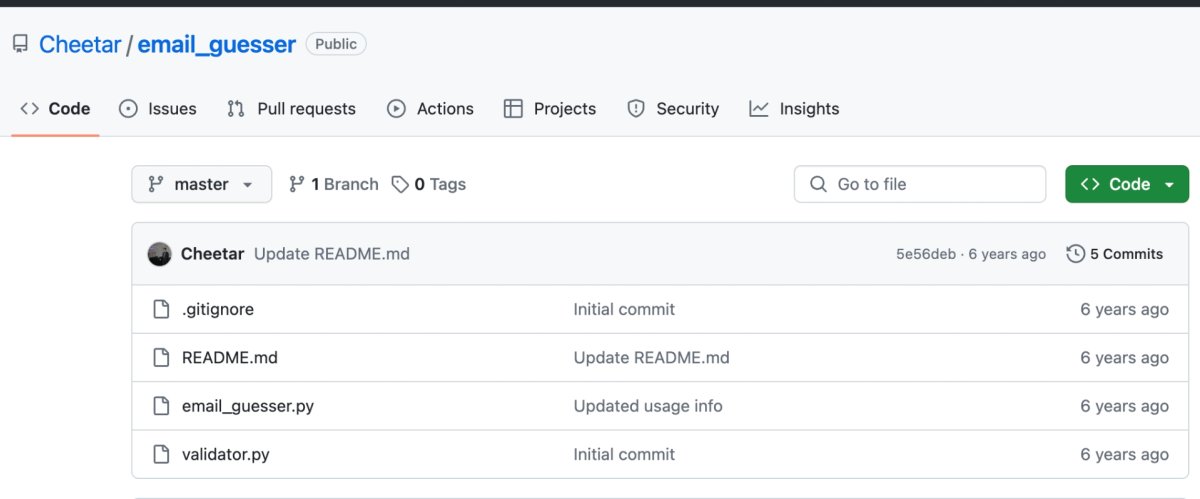Click the branch icon next to 1 Branch
The height and width of the screenshot is (499, 1200).
(296, 184)
